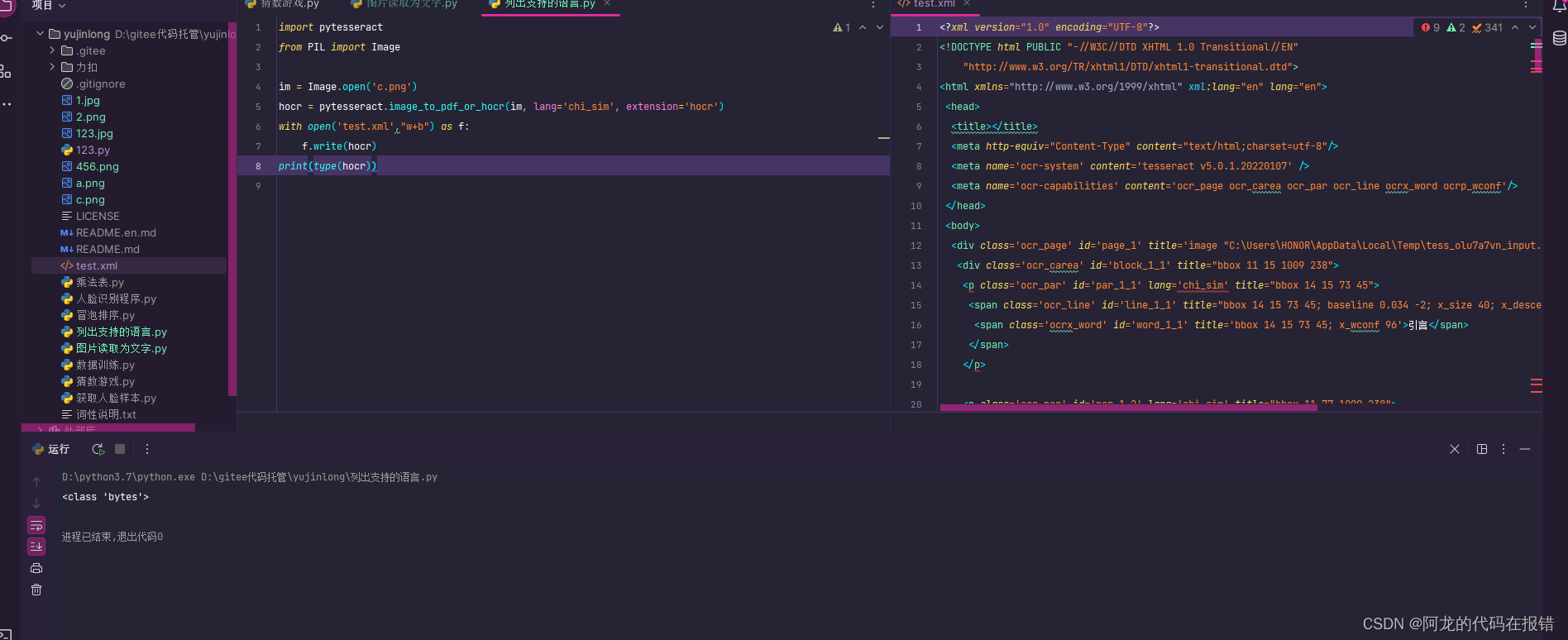Select 123.jpg in project tree
The image size is (1568, 640).
pos(88,133)
